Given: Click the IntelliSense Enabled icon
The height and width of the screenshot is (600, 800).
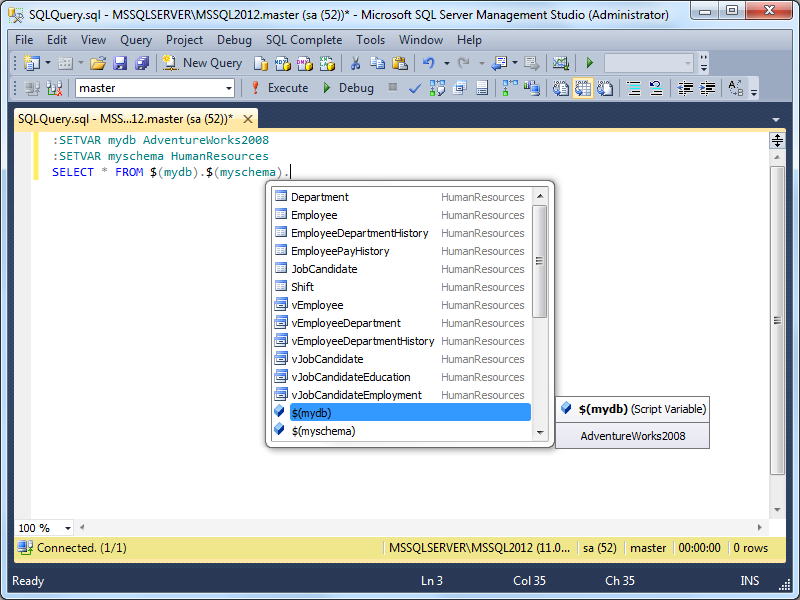Looking at the screenshot, I should pos(482,88).
